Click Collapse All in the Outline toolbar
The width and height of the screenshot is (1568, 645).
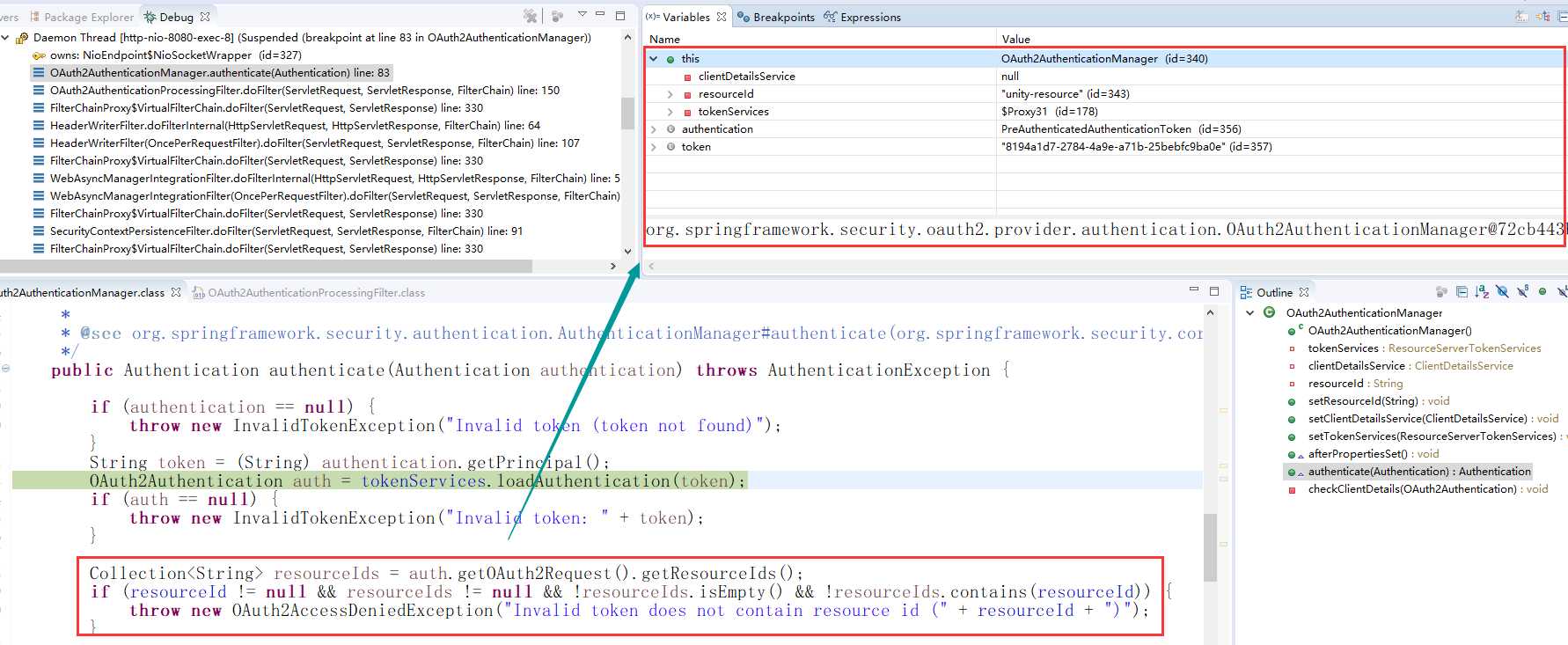1462,291
